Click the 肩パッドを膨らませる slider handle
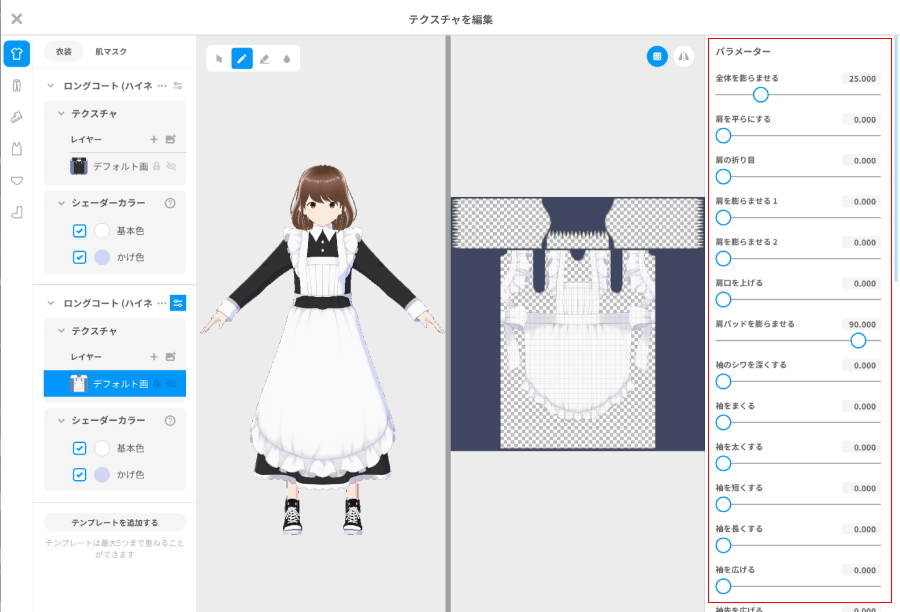The width and height of the screenshot is (900, 612). pyautogui.click(x=858, y=340)
